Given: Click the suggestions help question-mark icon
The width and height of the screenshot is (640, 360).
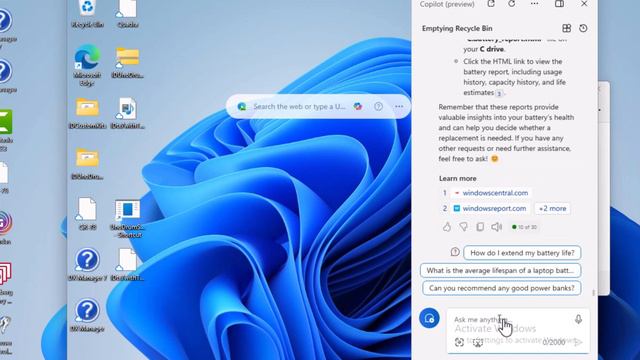Looking at the screenshot, I should pos(455,252).
